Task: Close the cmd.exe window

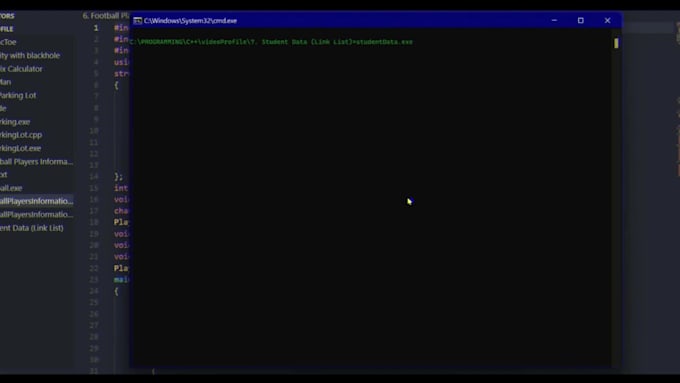Action: [607, 20]
